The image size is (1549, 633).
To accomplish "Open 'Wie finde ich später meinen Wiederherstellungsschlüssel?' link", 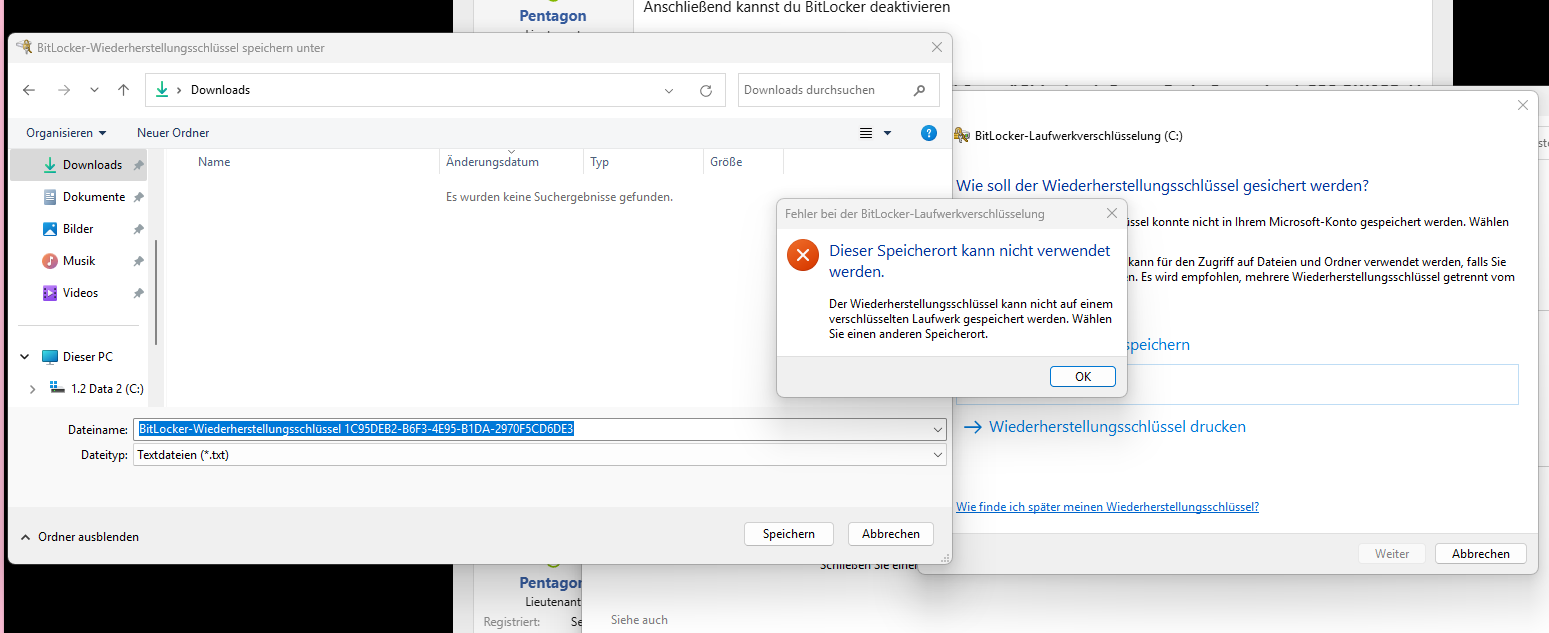I will pos(1107,507).
